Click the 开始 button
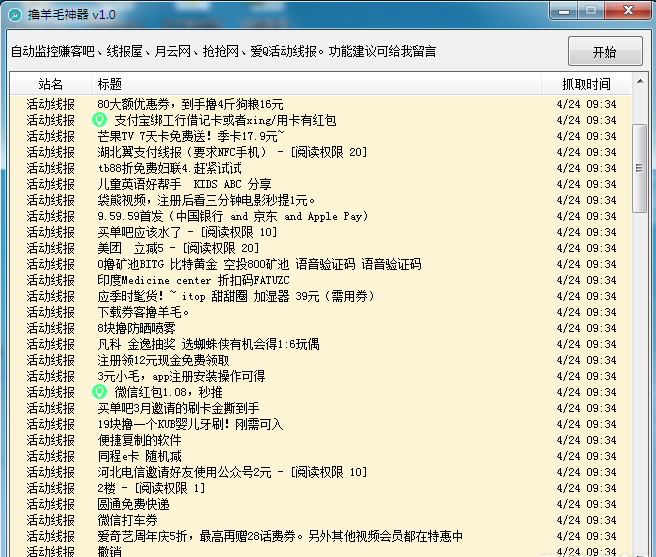 pos(605,51)
